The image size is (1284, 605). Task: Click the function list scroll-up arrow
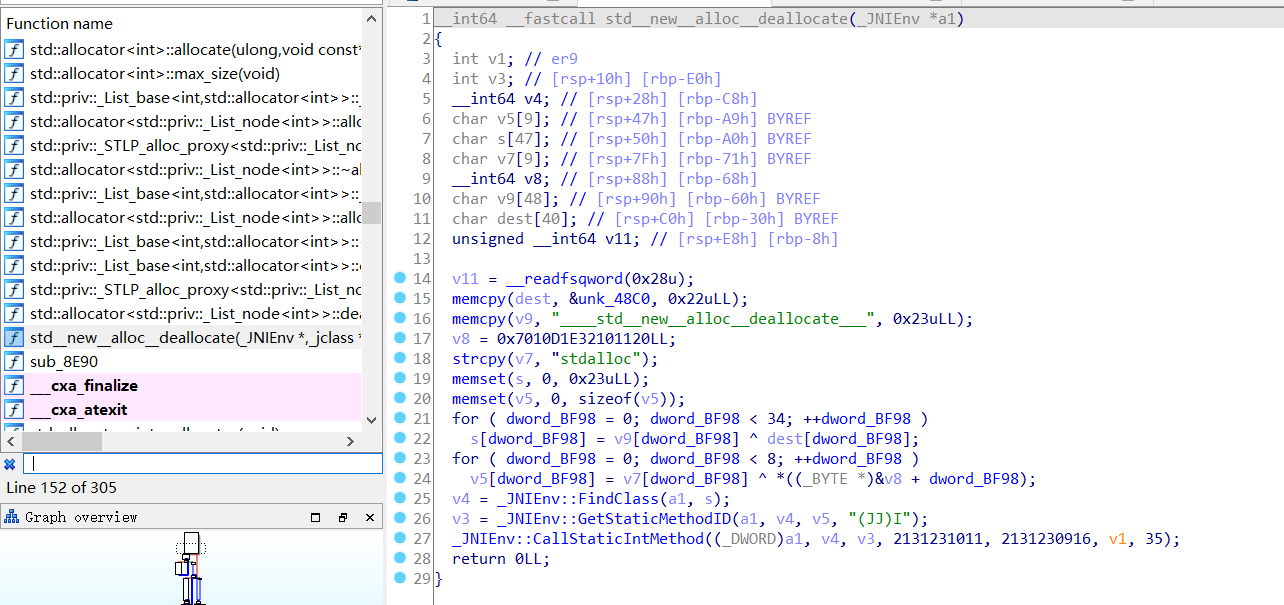[371, 17]
